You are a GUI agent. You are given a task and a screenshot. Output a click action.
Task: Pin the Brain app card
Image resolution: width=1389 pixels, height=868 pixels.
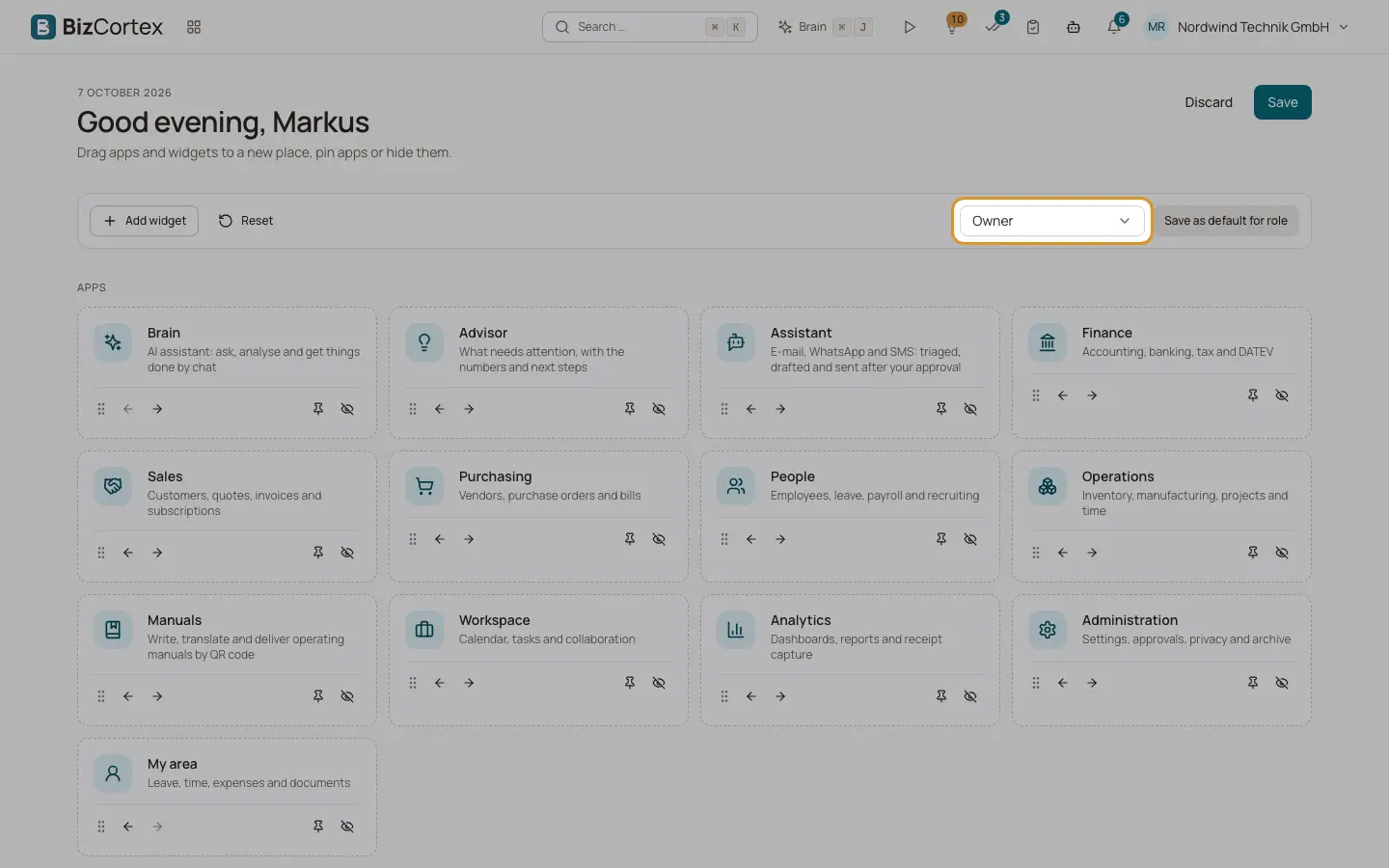pyautogui.click(x=318, y=409)
